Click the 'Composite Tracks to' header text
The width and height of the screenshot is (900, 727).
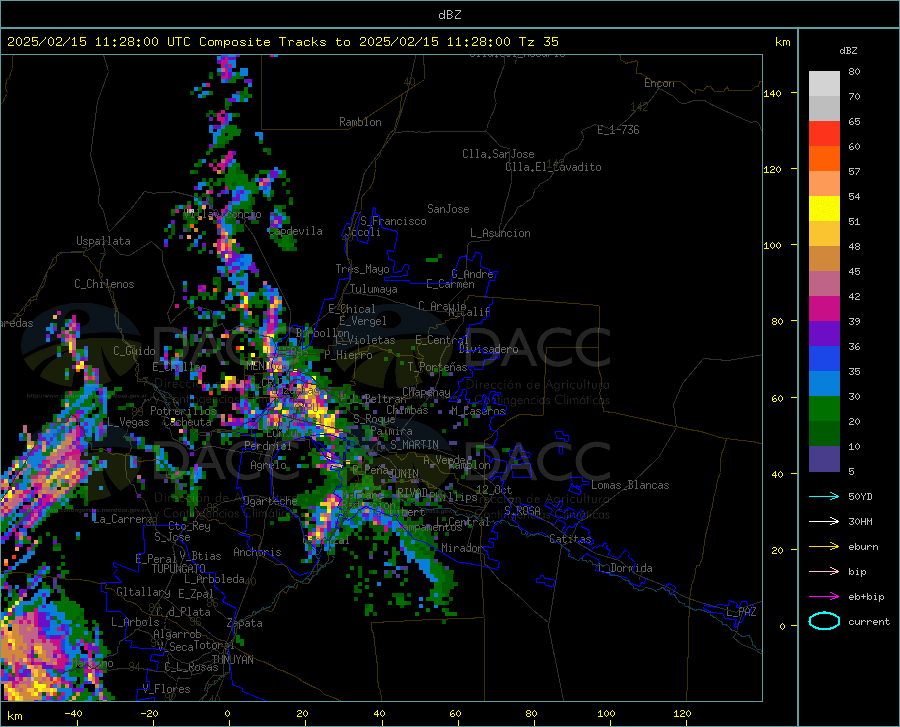click(x=275, y=42)
